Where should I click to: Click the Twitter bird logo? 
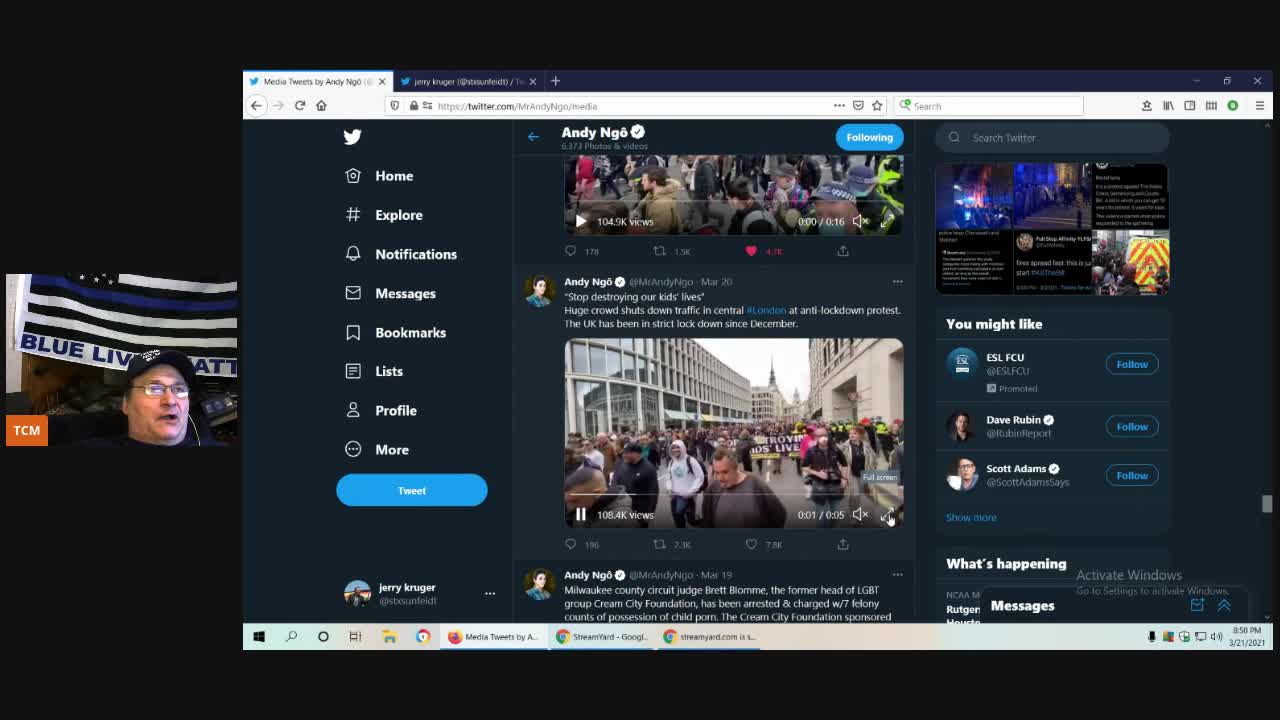352,137
